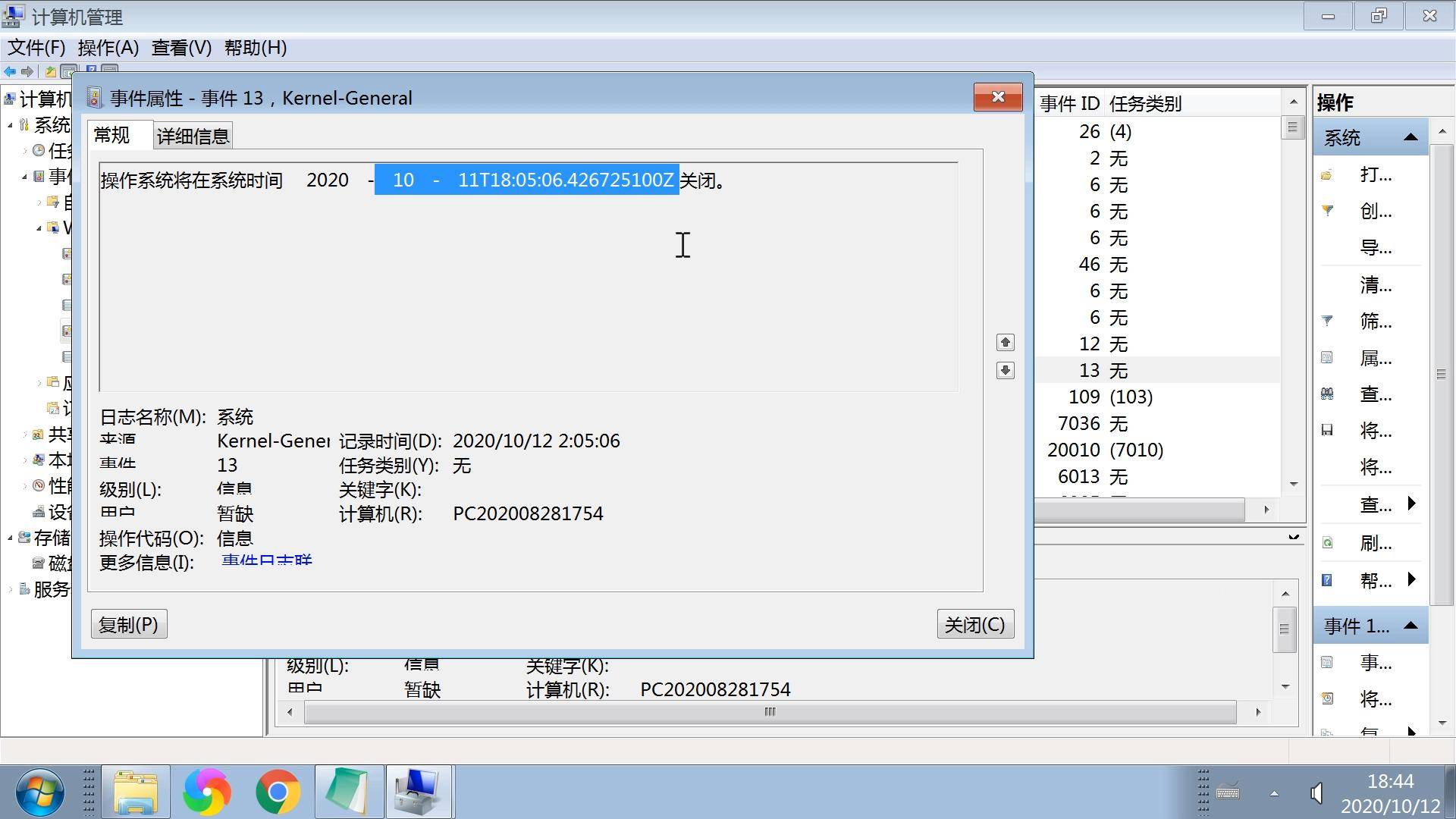Click the 更多信息 event log online link
The width and height of the screenshot is (1456, 819).
(x=267, y=562)
